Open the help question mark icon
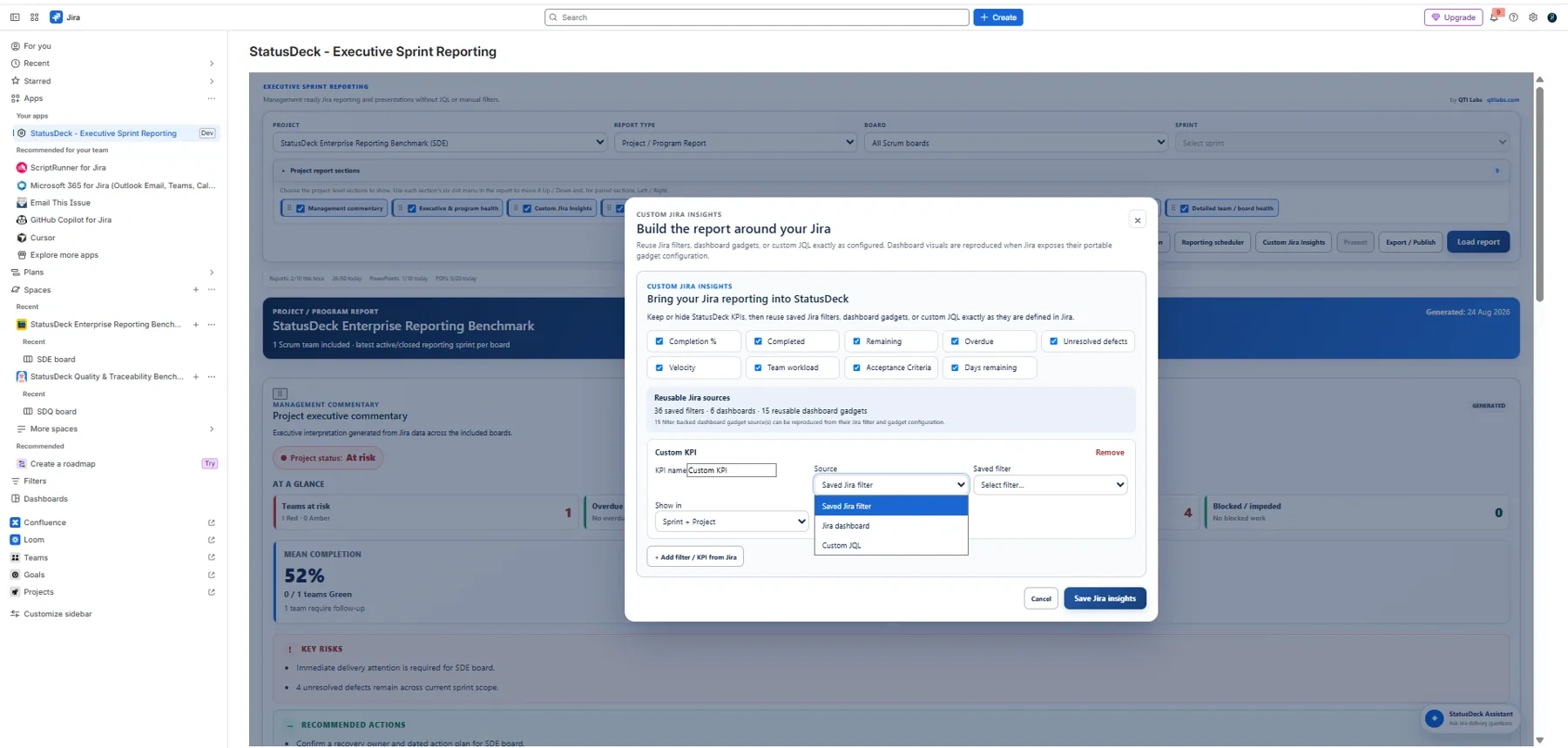Viewport: 1568px width, 748px height. coord(1514,17)
